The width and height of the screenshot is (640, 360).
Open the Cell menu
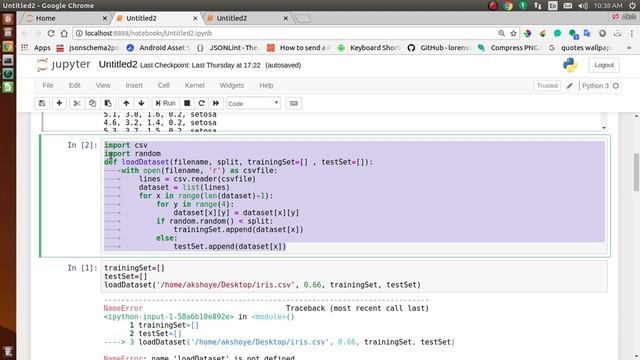pyautogui.click(x=164, y=85)
